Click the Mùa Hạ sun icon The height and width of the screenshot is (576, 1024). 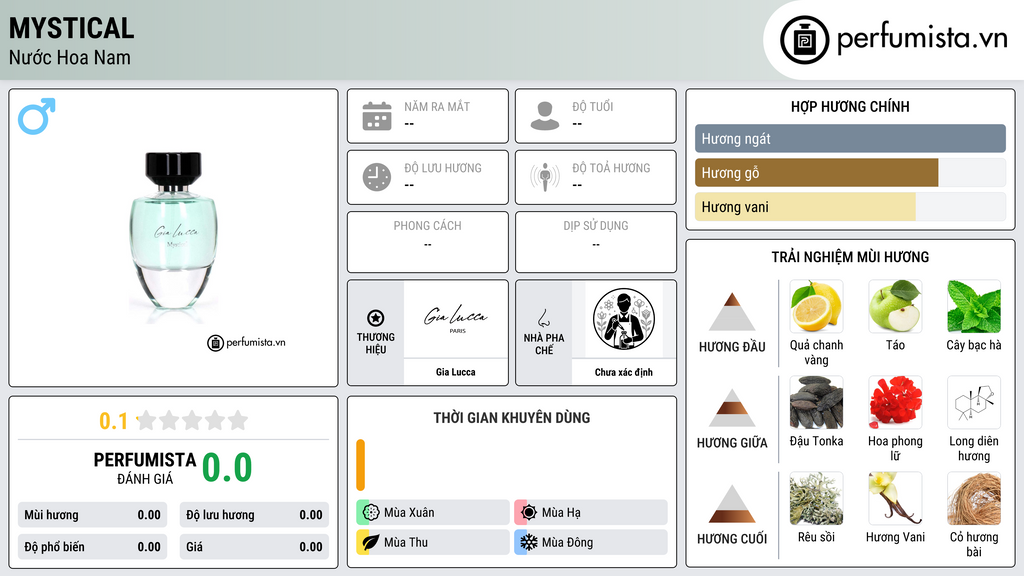pos(529,513)
